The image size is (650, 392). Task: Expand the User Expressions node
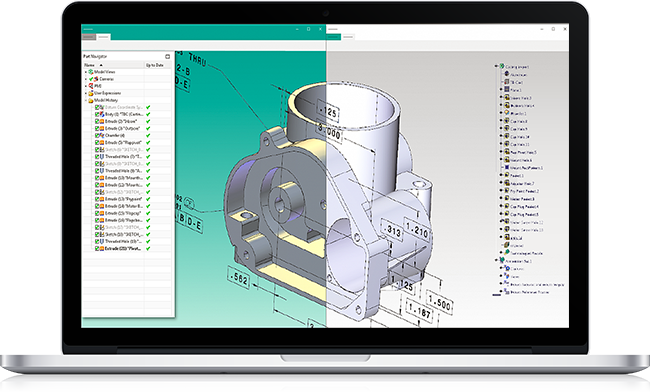86,93
